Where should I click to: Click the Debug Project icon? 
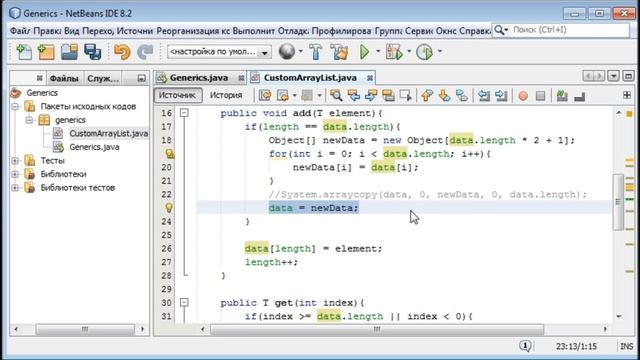394,52
